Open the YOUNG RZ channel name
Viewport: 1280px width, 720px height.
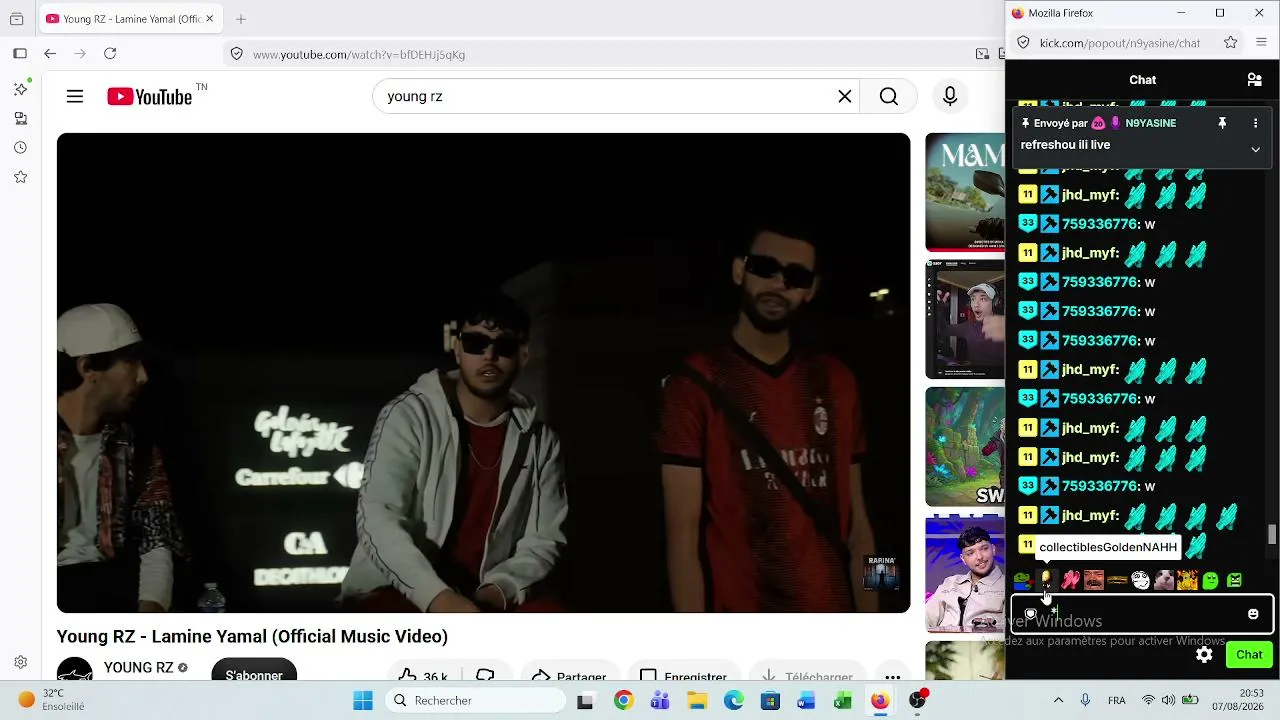point(139,668)
